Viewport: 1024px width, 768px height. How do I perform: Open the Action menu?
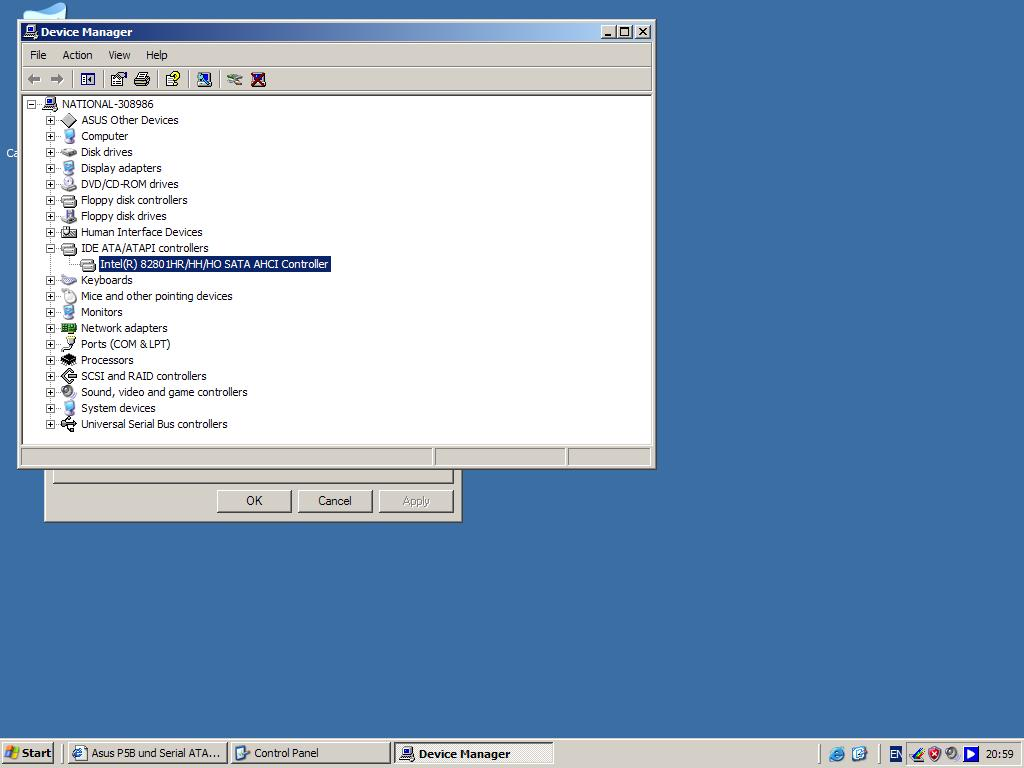77,55
